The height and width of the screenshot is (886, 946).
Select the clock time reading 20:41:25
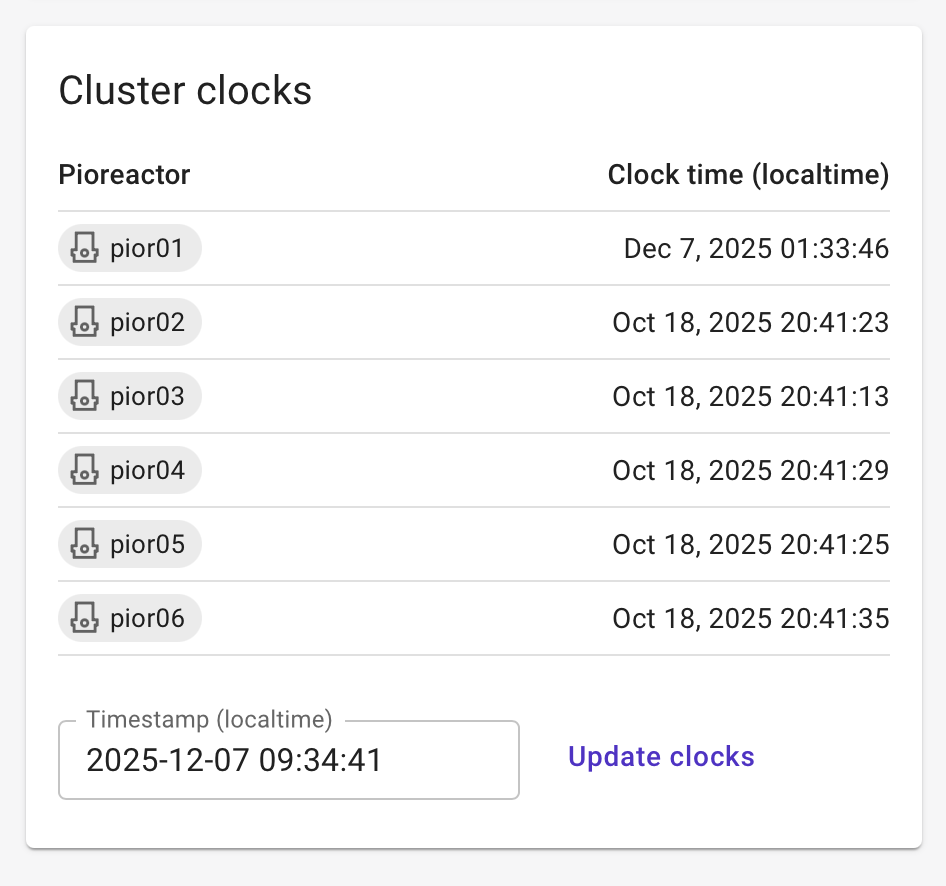pos(750,544)
